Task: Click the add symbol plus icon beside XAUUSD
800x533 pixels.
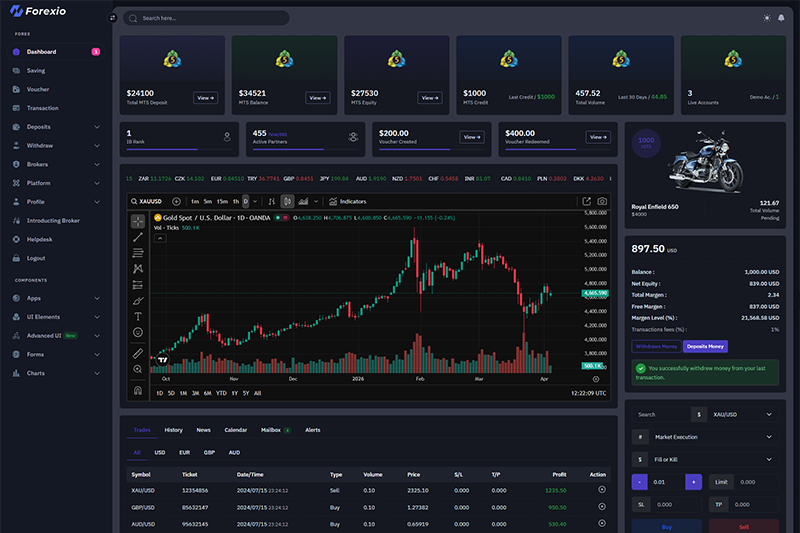Action: 177,201
